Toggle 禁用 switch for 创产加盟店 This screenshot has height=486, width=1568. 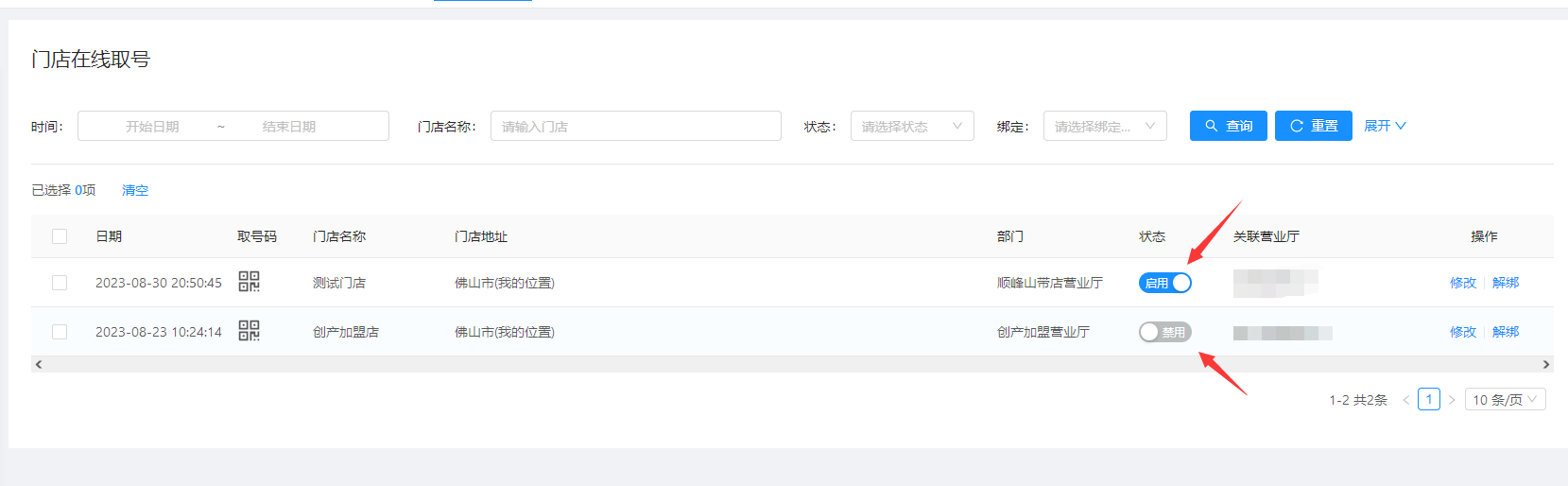[x=1164, y=332]
